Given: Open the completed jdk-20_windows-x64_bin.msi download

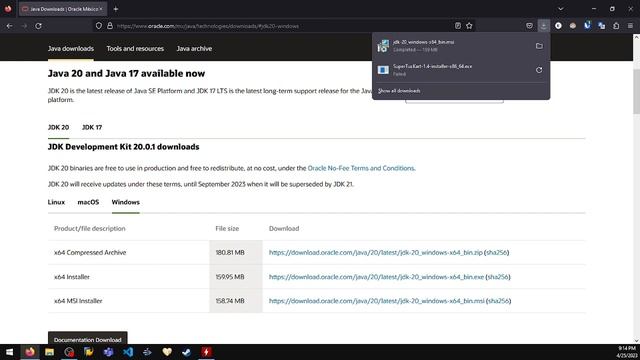Looking at the screenshot, I should coord(452,46).
